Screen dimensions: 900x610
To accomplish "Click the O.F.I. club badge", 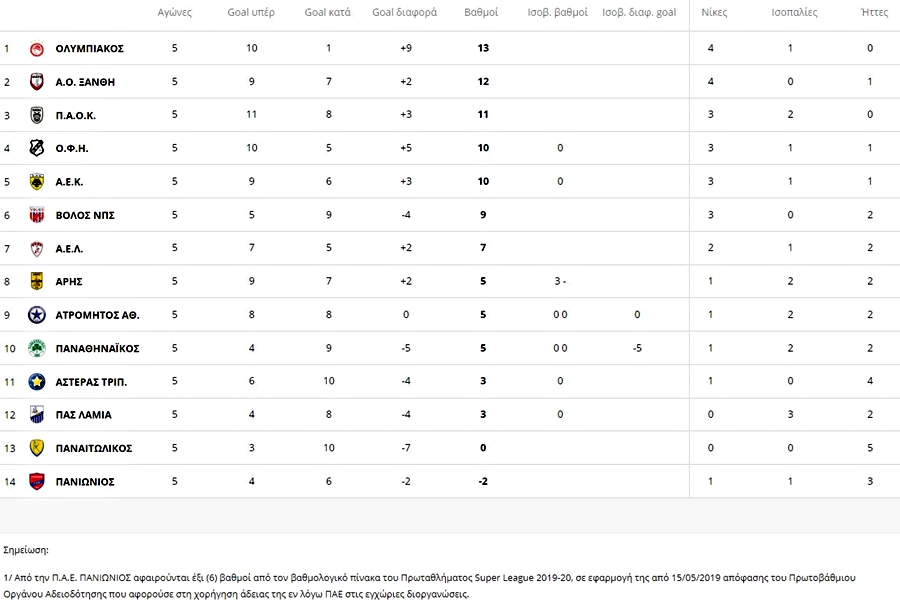I will click(37, 148).
